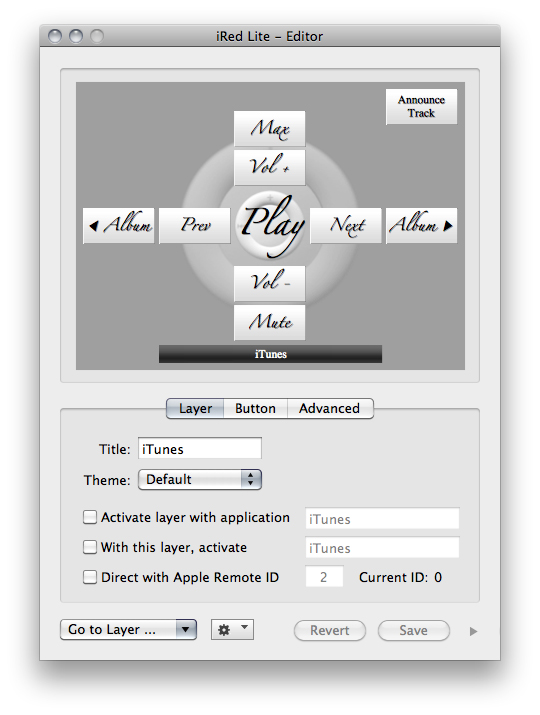The image size is (540, 715).
Task: Select the Prev track button
Action: point(195,226)
